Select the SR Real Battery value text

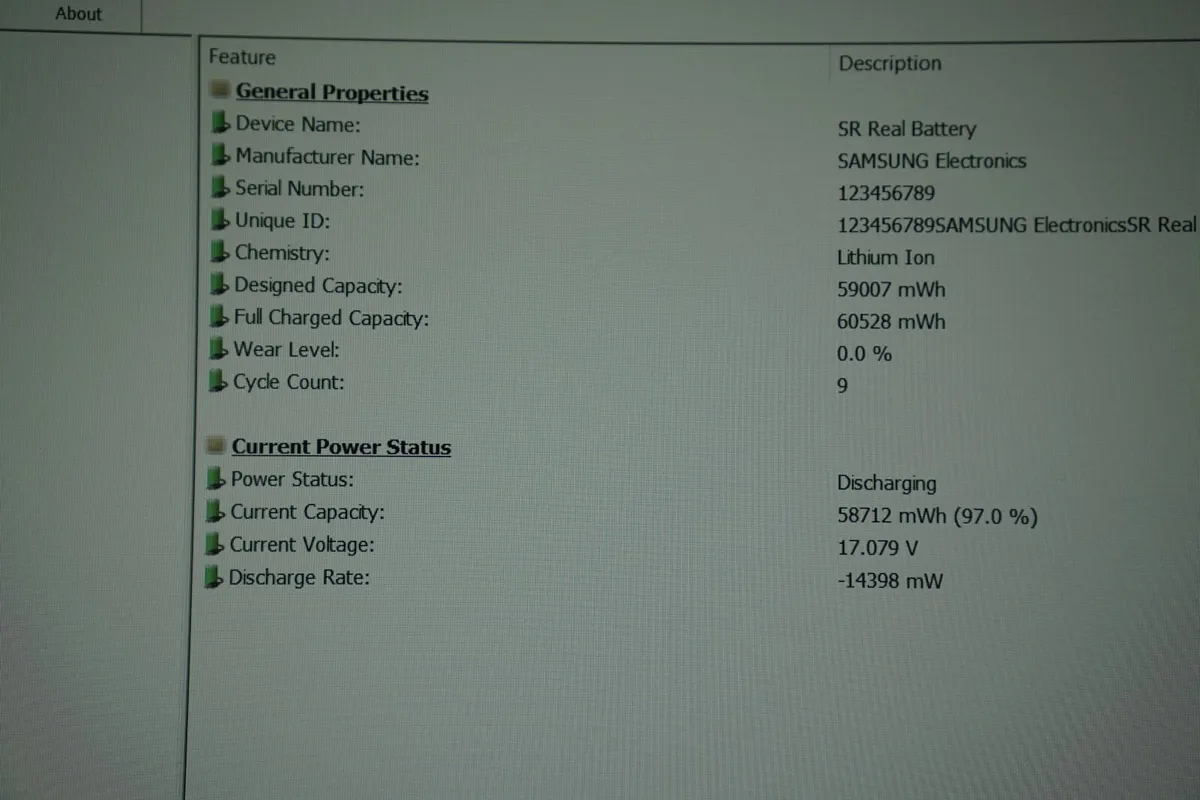(906, 128)
